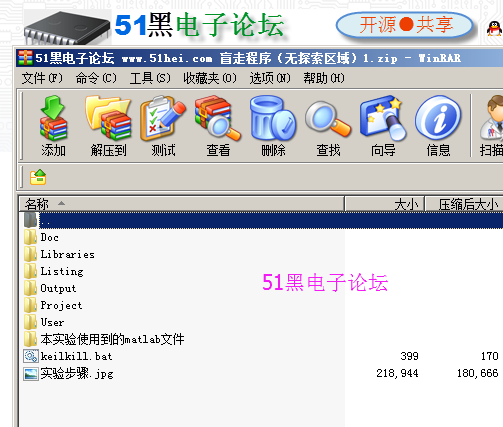Open the 命令(C) menu

click(96, 78)
